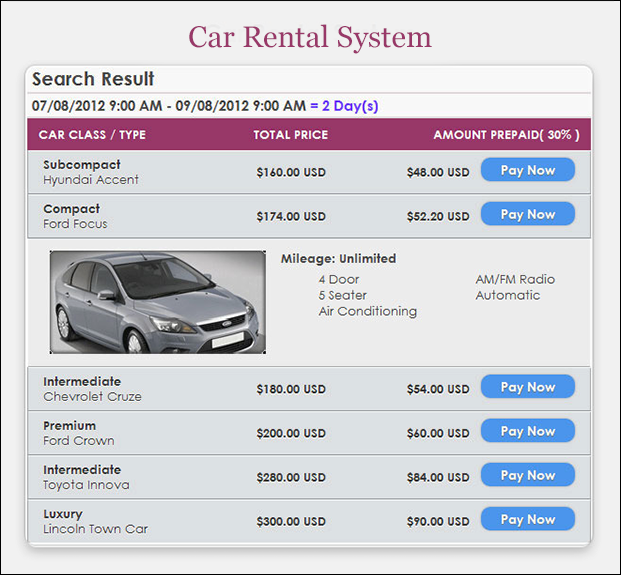Click Pay Now for Ford Crown
621x575 pixels.
coord(527,431)
